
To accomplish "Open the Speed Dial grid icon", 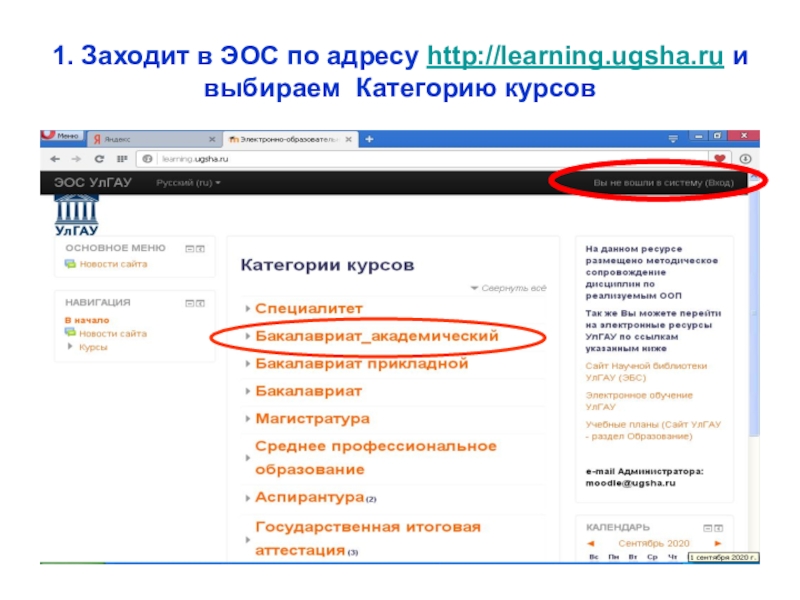I will [121, 159].
